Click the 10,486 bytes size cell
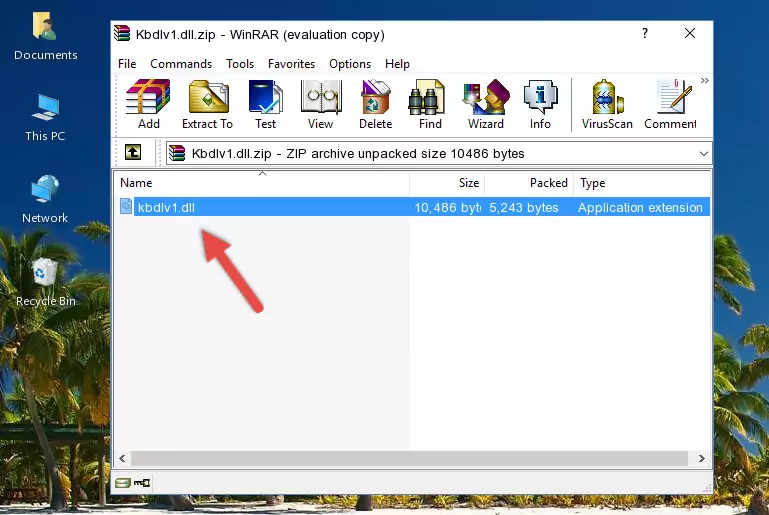Viewport: 769px width, 515px height. tap(448, 207)
